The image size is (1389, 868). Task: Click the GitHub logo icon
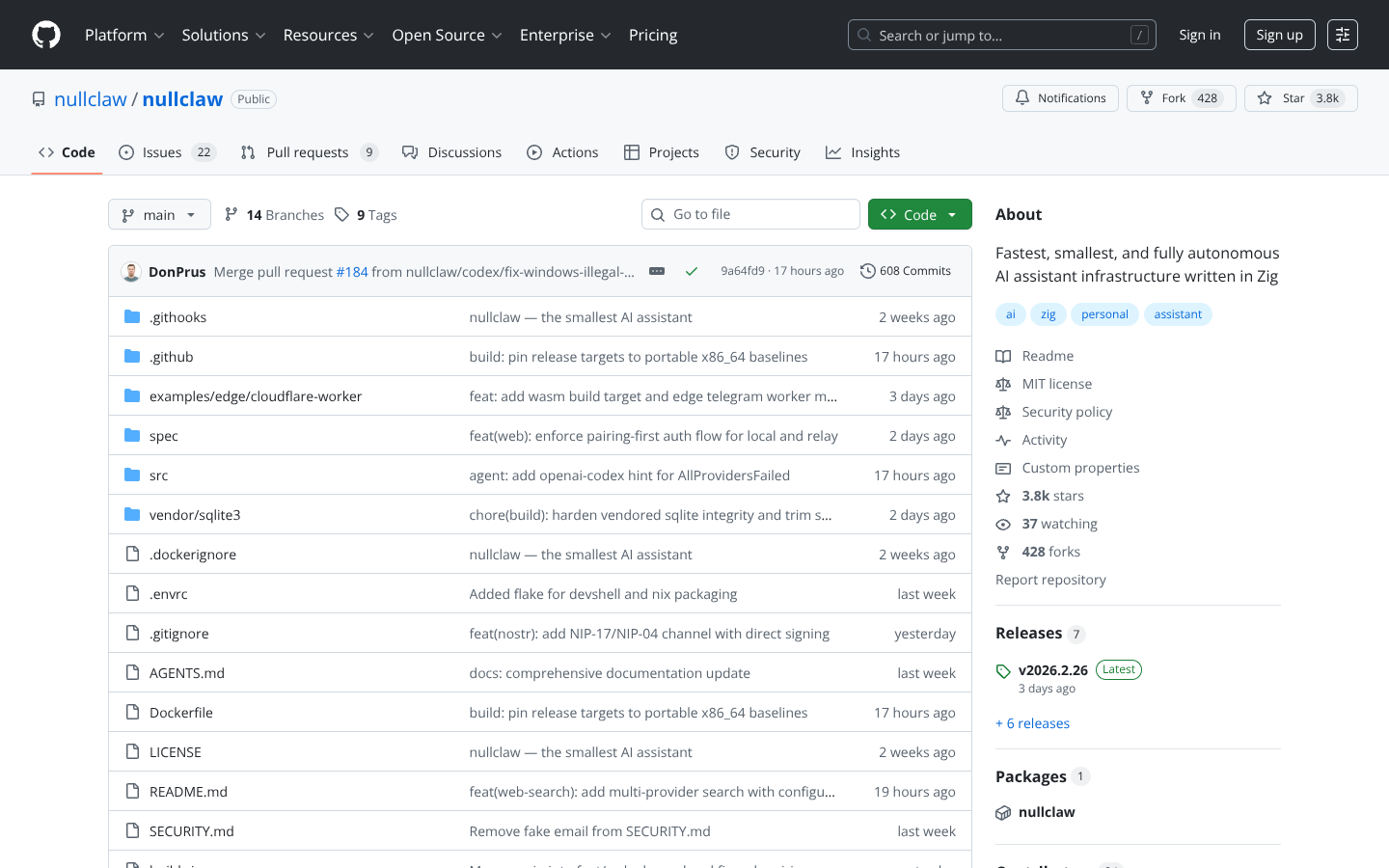tap(46, 35)
